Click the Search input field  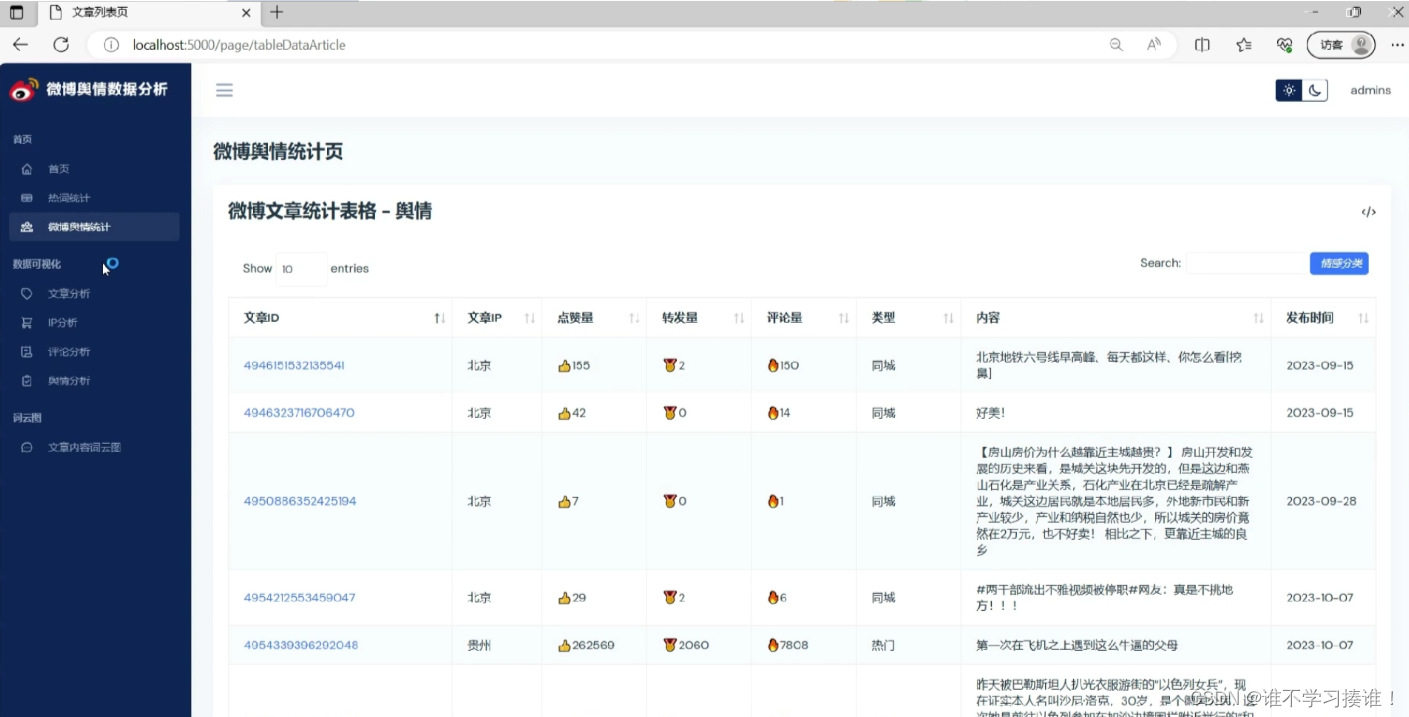click(1245, 264)
